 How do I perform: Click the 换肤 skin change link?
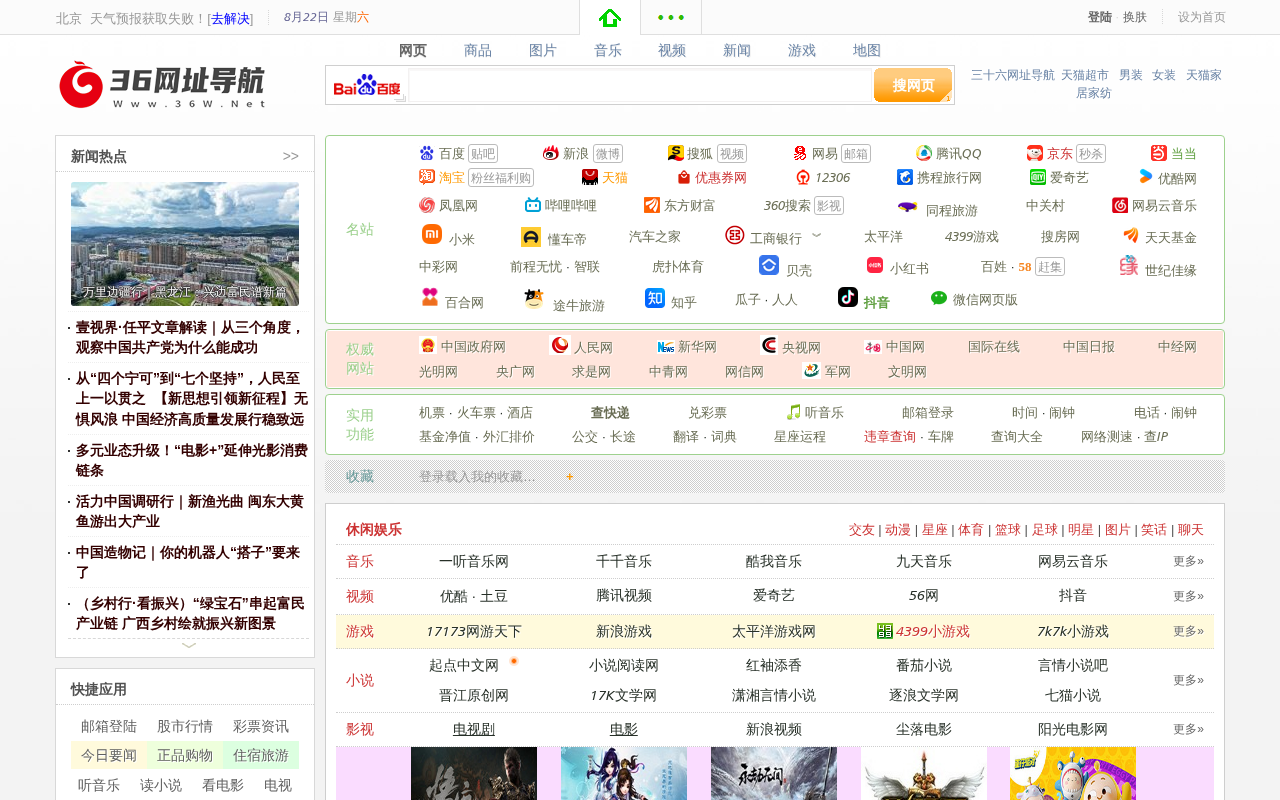[x=1135, y=17]
